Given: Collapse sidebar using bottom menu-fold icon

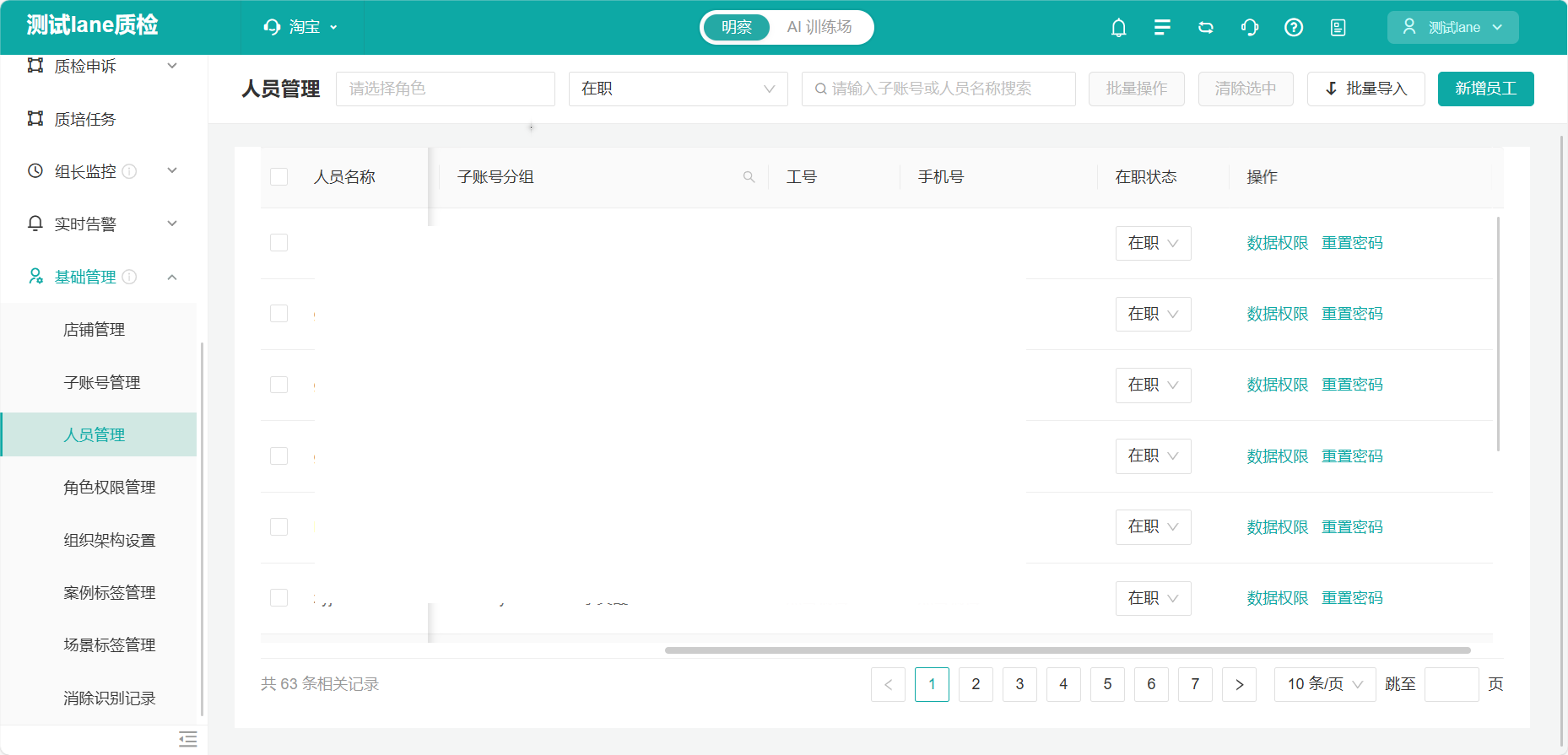Looking at the screenshot, I should pyautogui.click(x=188, y=740).
